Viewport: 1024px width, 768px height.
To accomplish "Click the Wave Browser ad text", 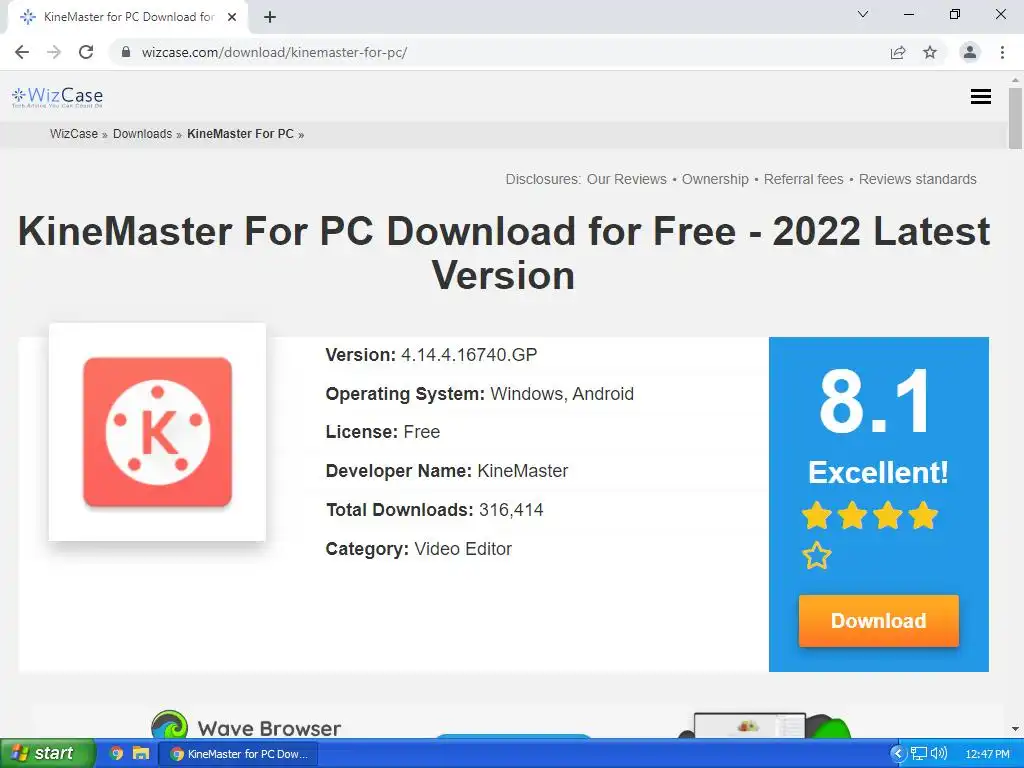I will point(269,728).
